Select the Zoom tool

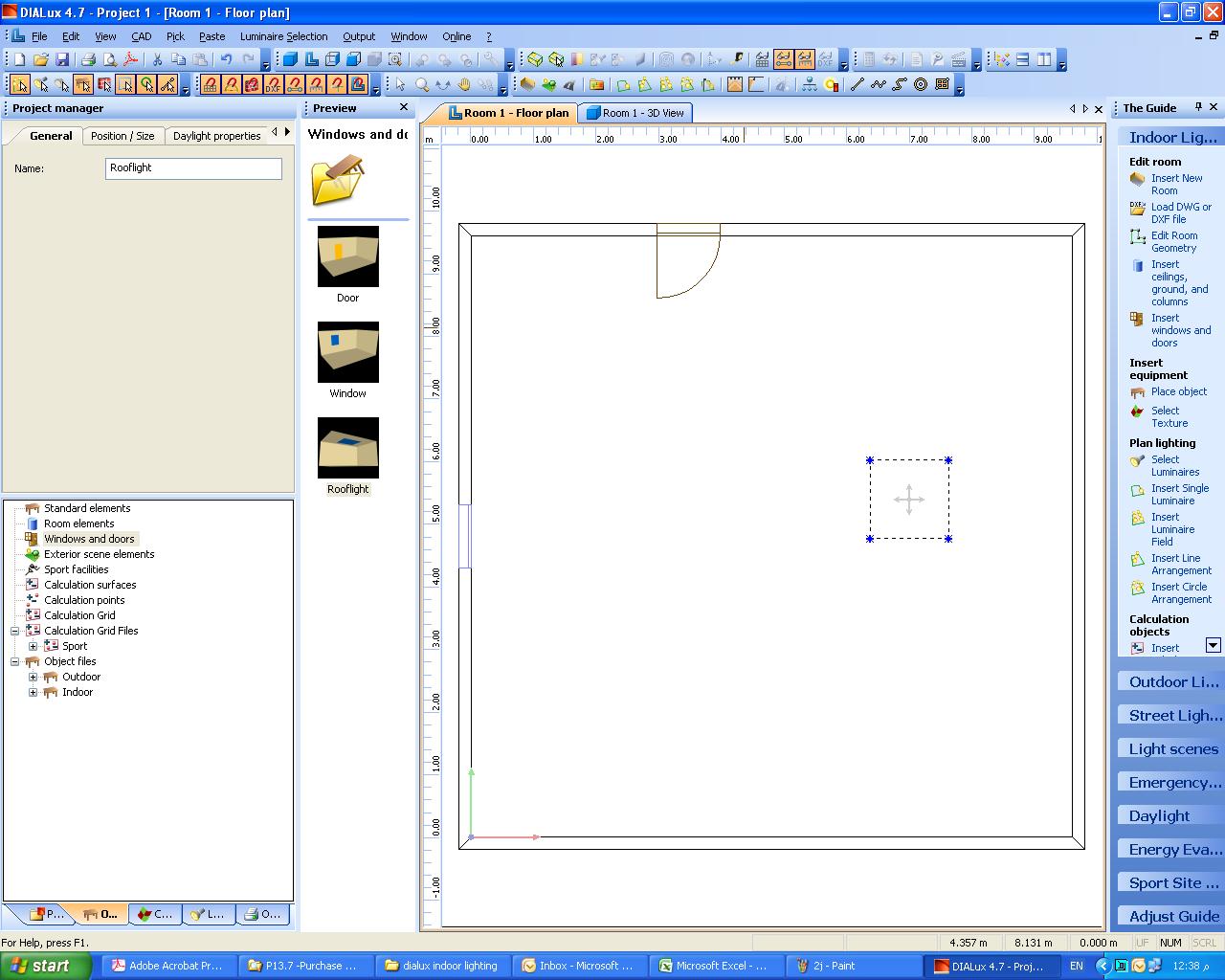(x=421, y=84)
